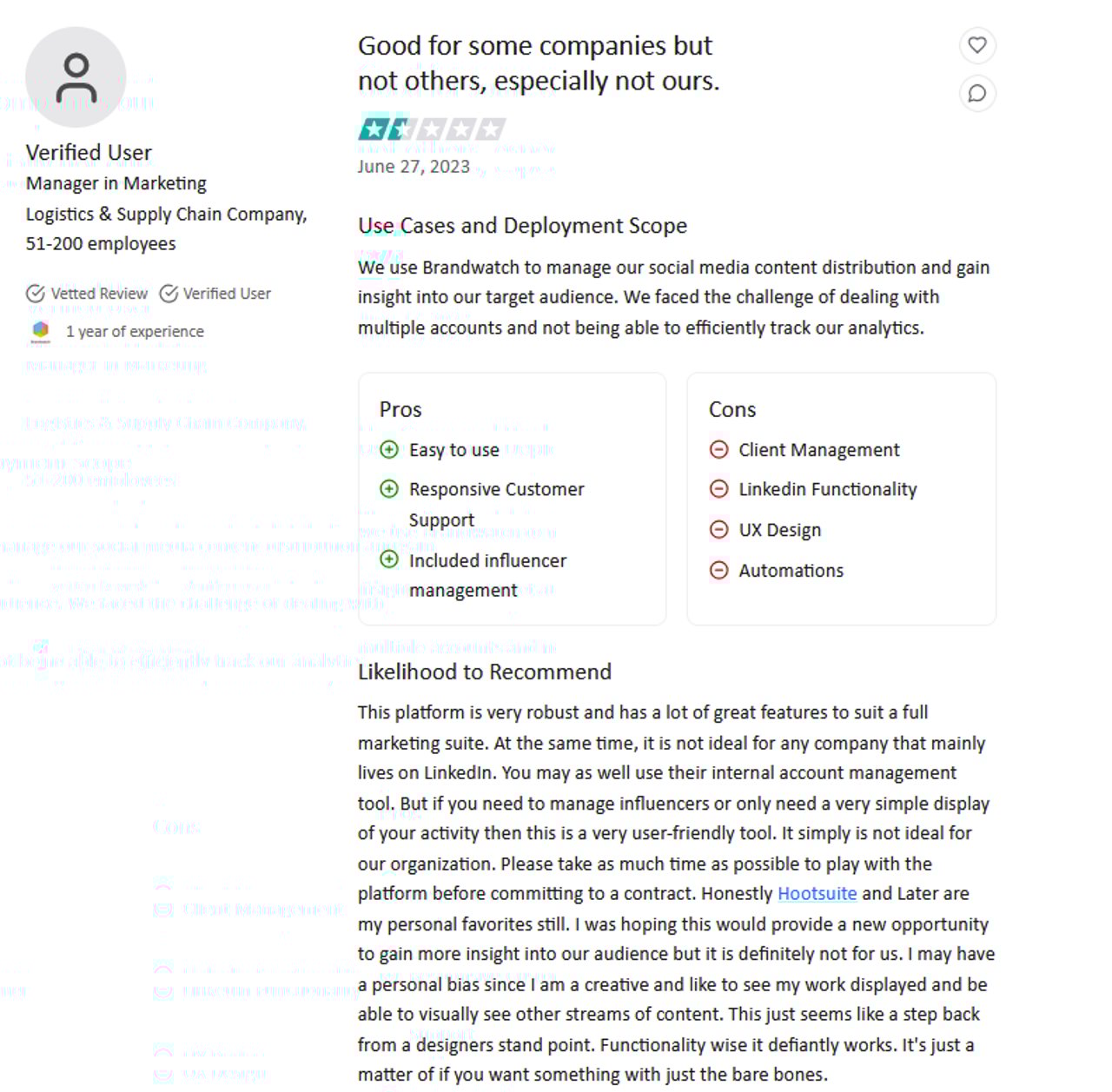The width and height of the screenshot is (1112, 1092).
Task: Click the minus icon beside Automations
Action: pos(718,570)
